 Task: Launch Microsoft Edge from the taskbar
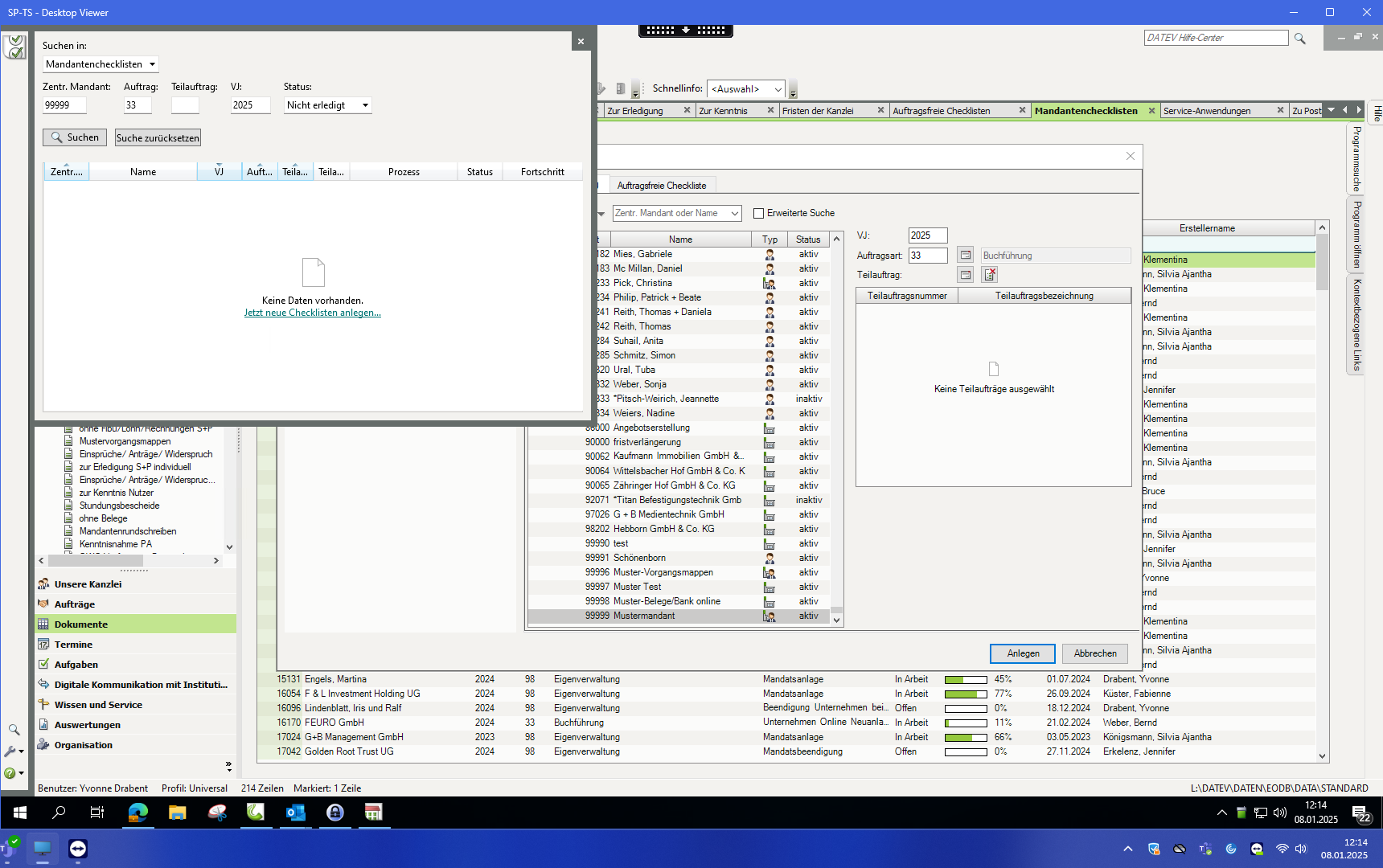click(137, 813)
